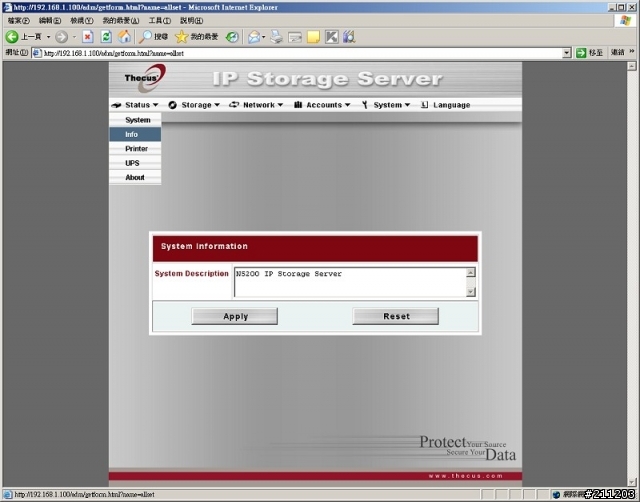Open the File (檔案) menu

18,20
